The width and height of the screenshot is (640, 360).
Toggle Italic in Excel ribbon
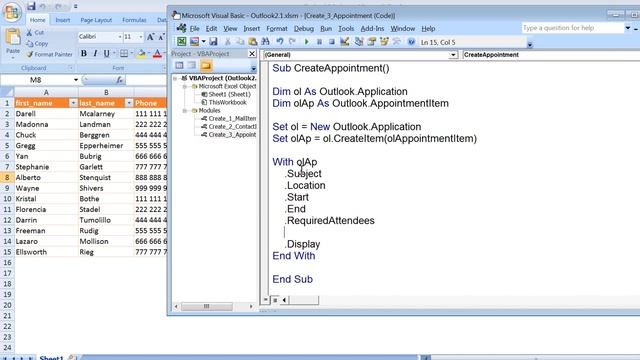coord(95,53)
